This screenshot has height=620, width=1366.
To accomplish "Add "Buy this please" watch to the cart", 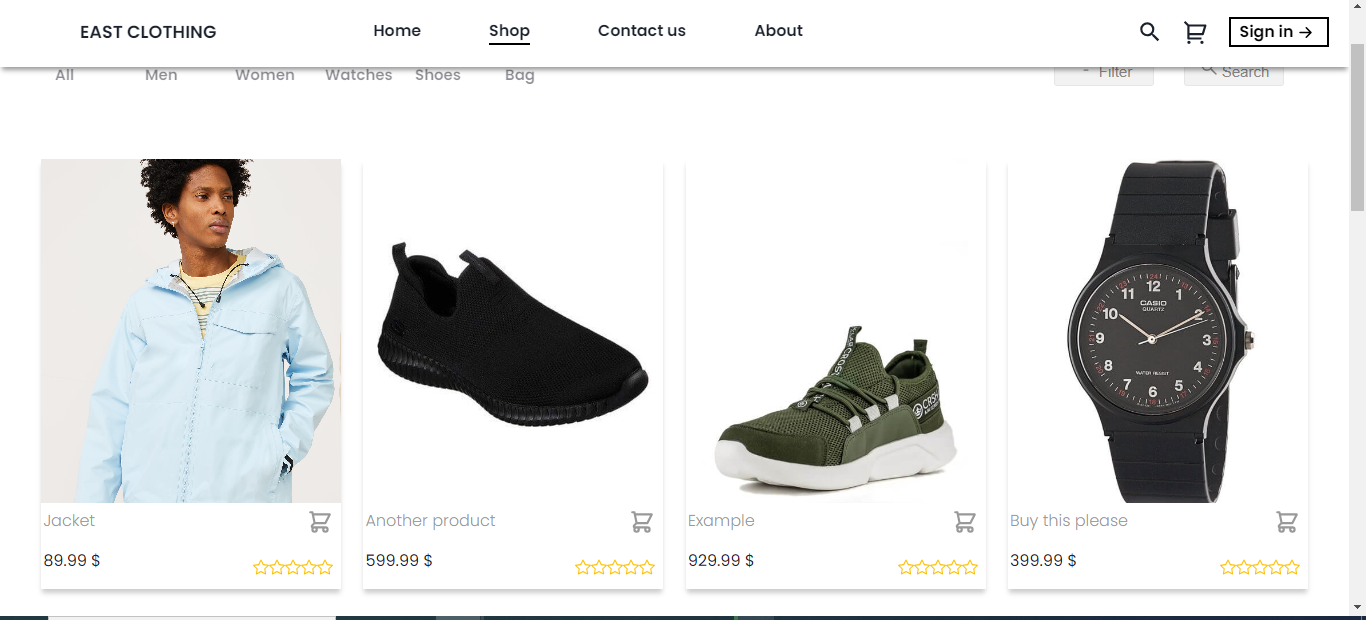I will click(x=1287, y=521).
